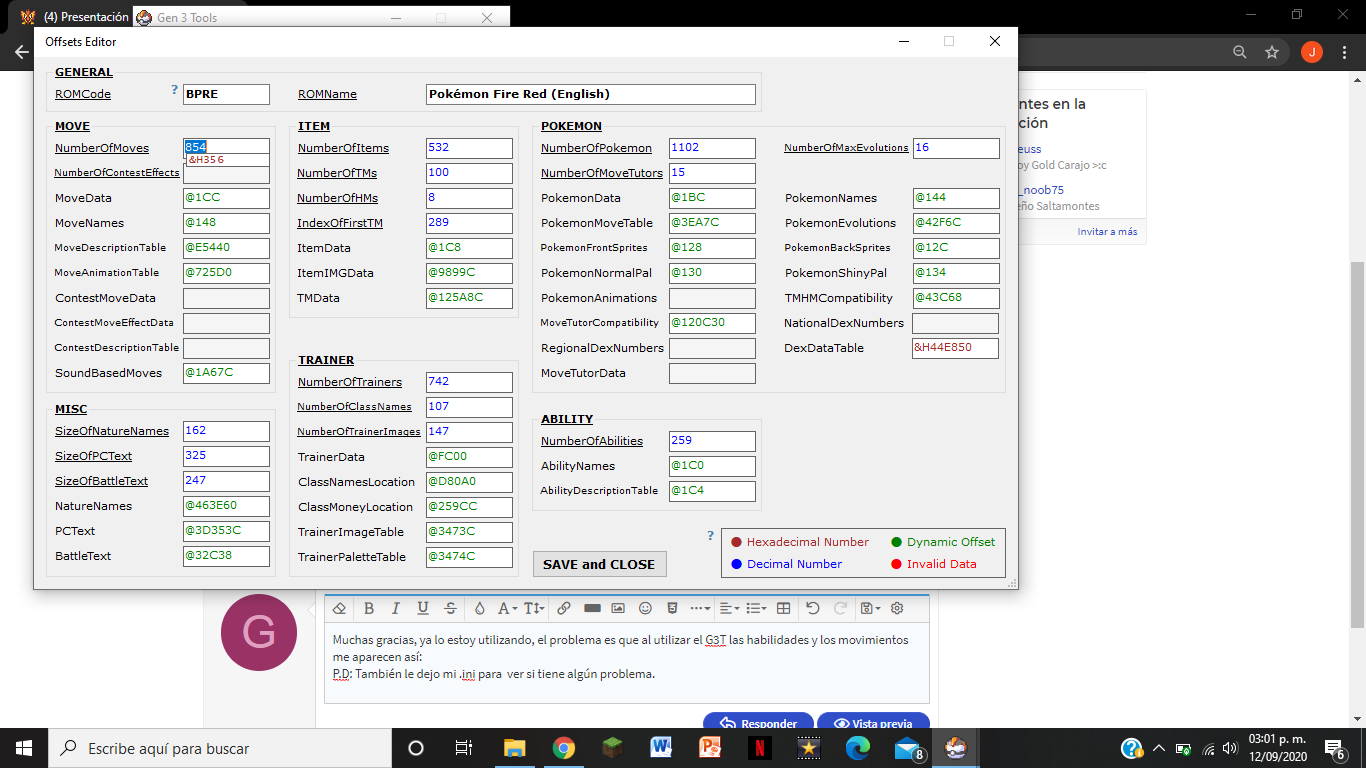Click the NumberOfPokemon input field
The image size is (1366, 768).
(x=712, y=148)
